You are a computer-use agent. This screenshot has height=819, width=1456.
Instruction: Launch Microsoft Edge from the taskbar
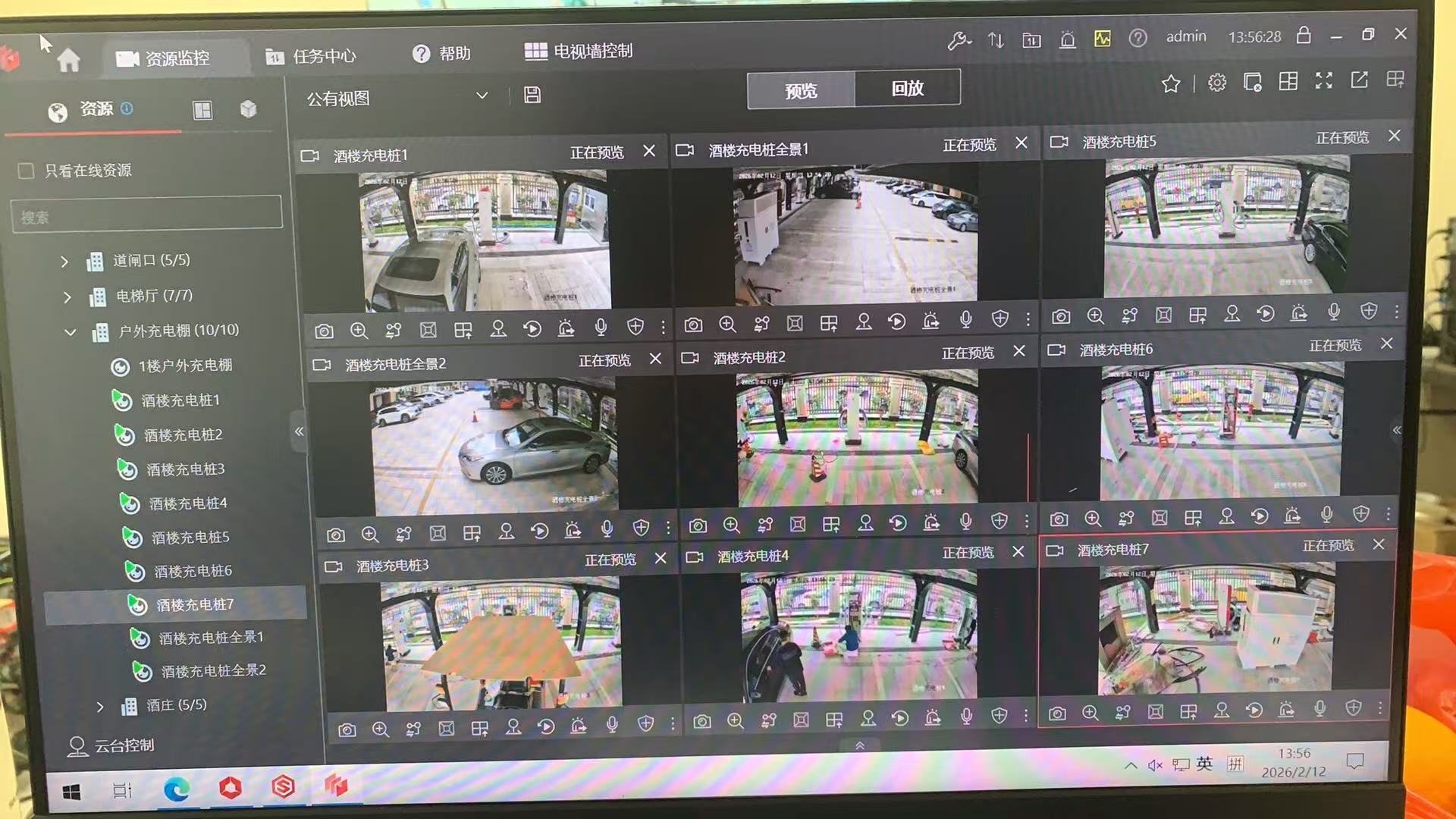[175, 789]
